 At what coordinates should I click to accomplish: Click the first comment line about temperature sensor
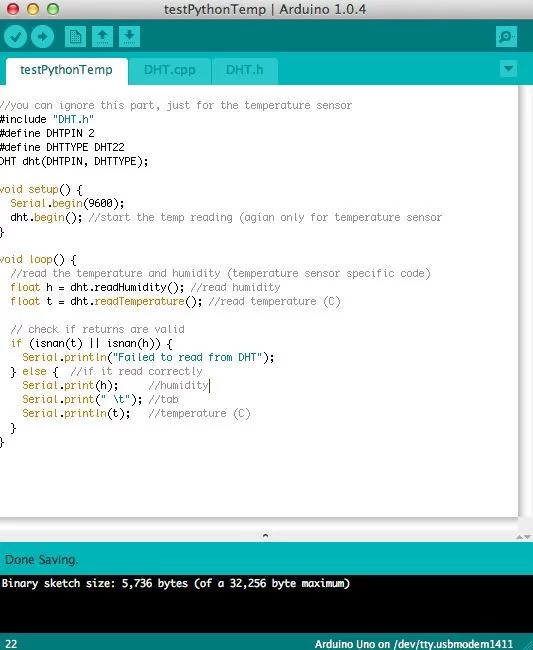click(176, 105)
